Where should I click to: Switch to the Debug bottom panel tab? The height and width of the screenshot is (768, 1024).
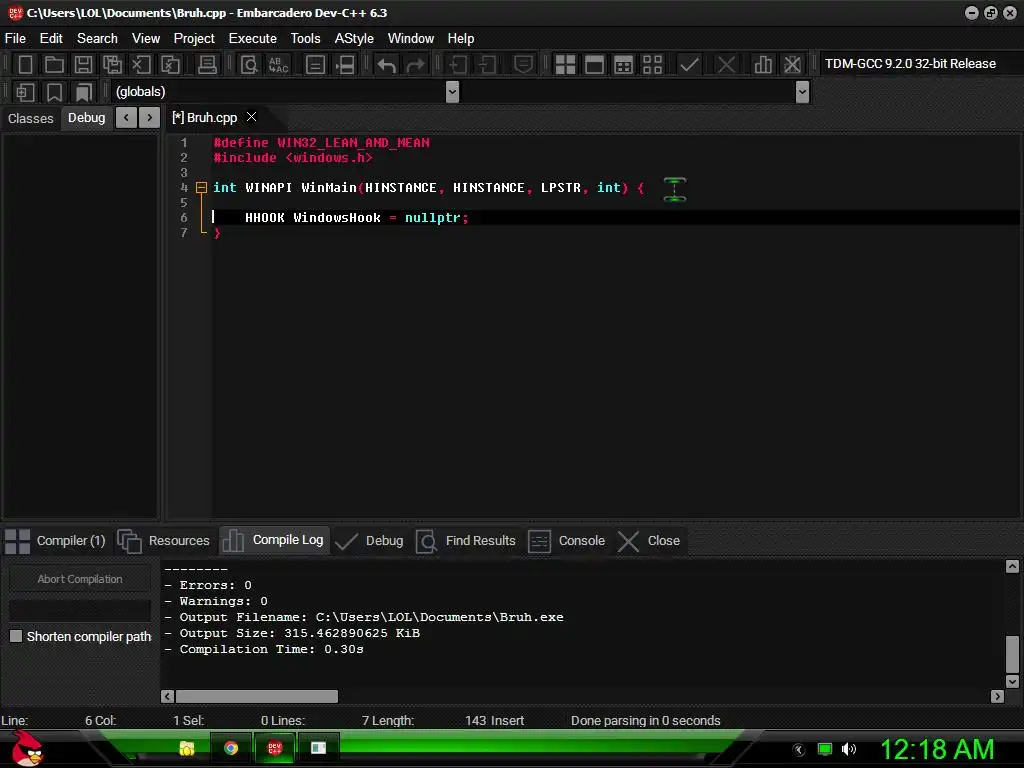pyautogui.click(x=370, y=541)
